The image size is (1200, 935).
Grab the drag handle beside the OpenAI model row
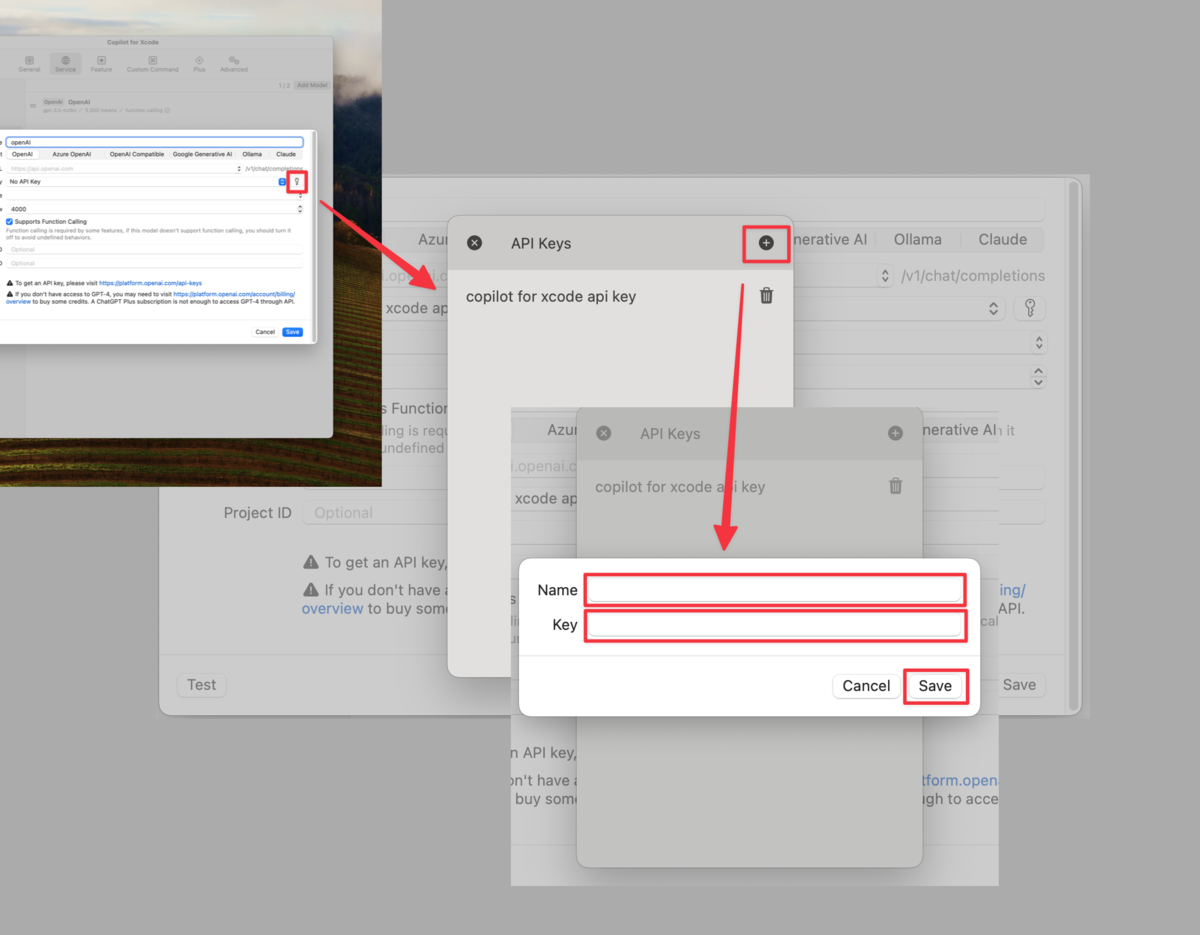coord(33,106)
